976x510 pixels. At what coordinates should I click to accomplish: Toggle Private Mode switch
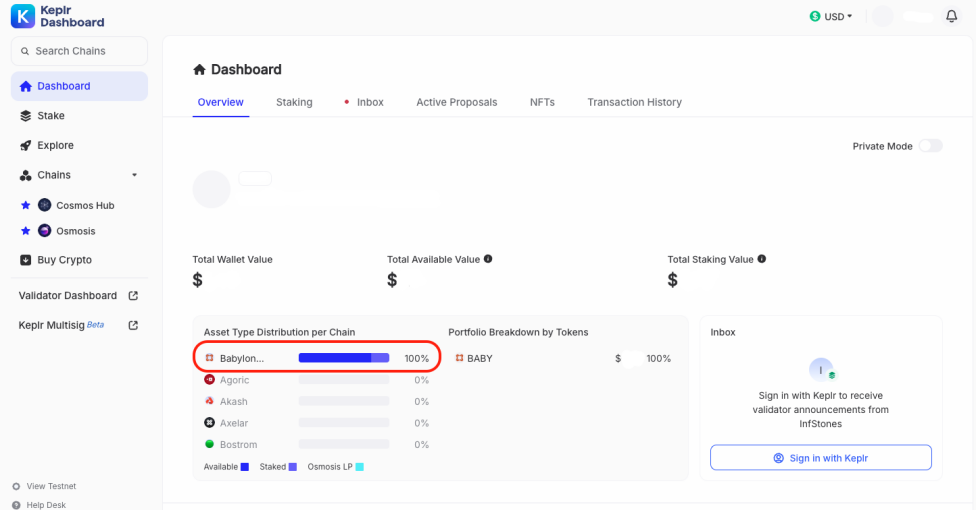point(931,146)
